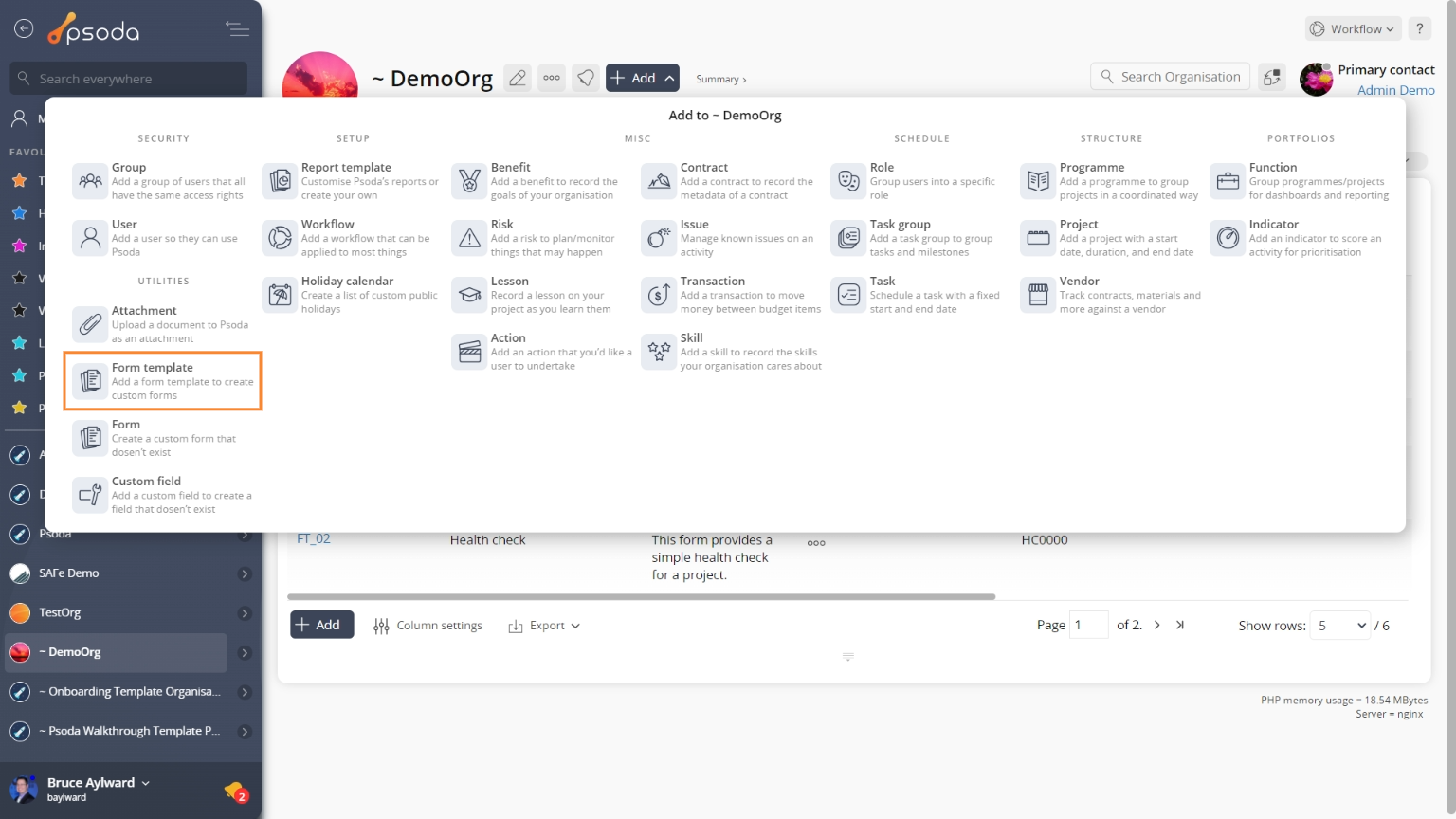The height and width of the screenshot is (819, 1456).
Task: Expand the Onboarding Template Organisation arrow
Action: pyautogui.click(x=245, y=692)
